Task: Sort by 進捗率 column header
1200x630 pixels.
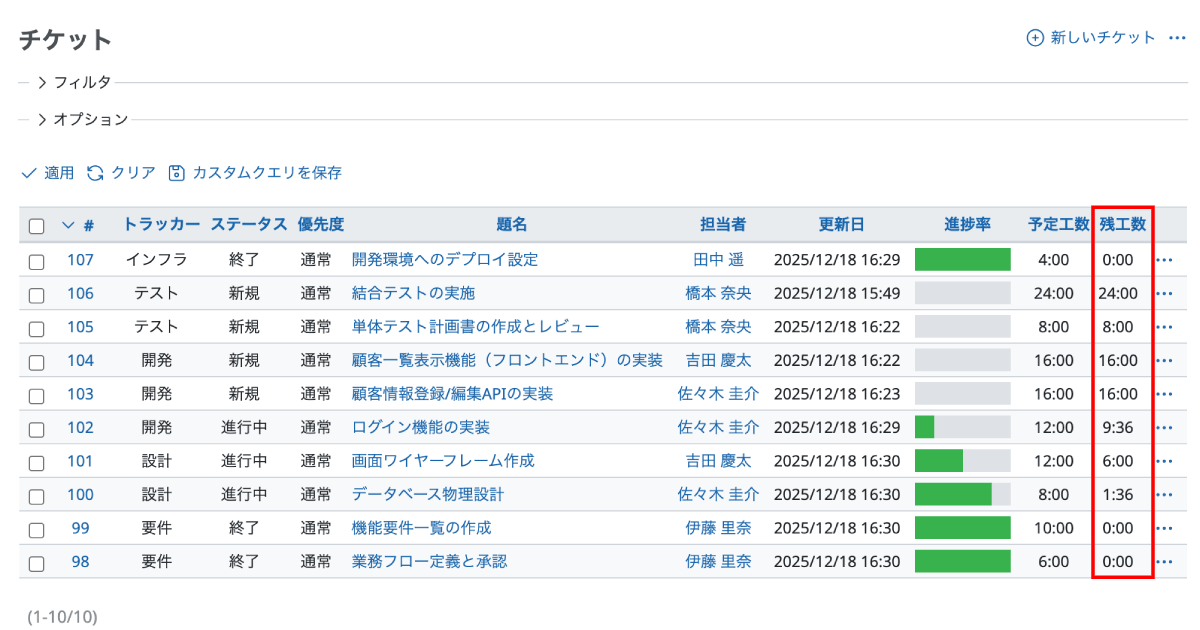Action: click(967, 224)
